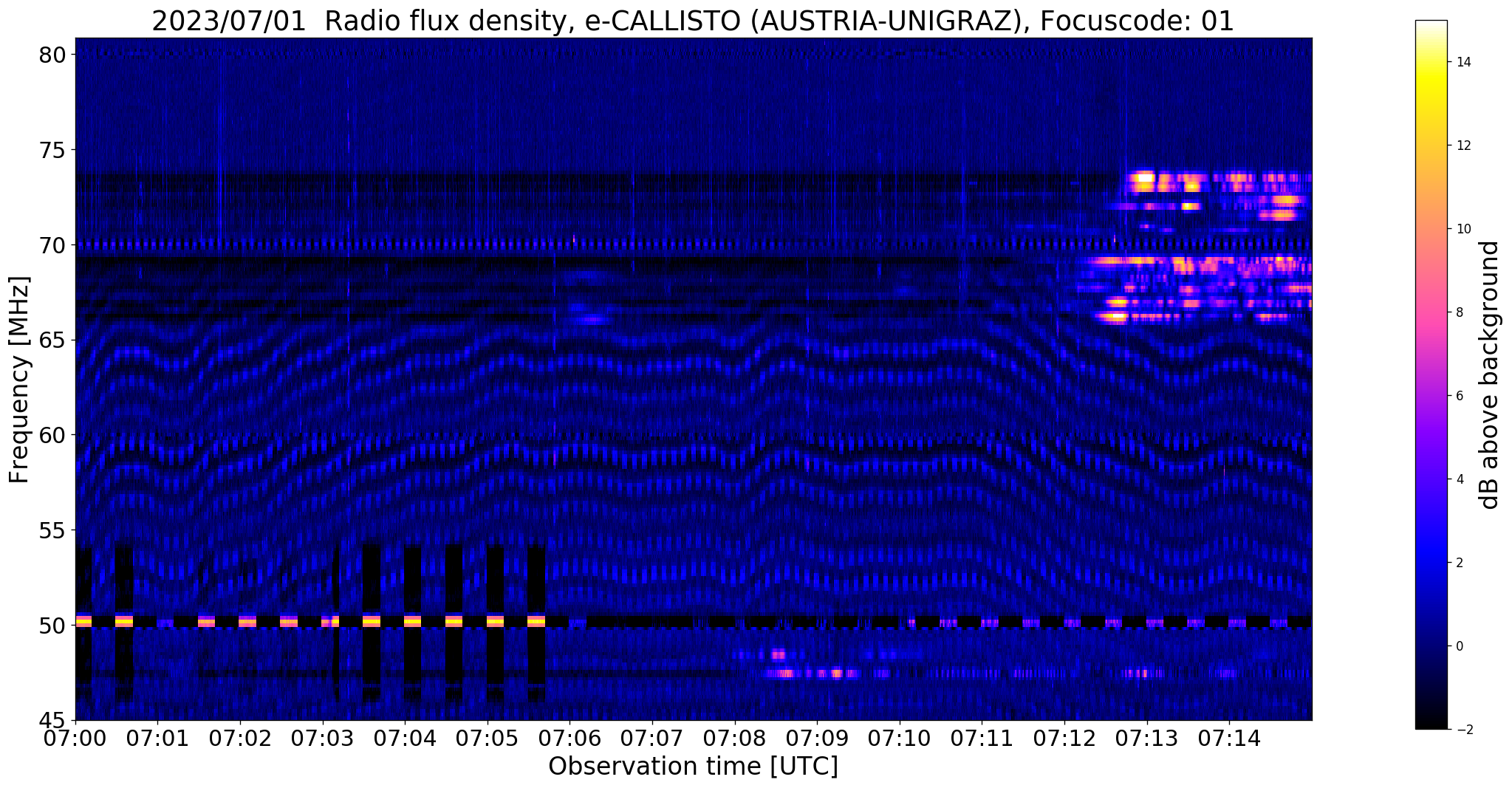The height and width of the screenshot is (788, 1512).
Task: Click the colorbar tick value 8
Action: pos(1459,312)
